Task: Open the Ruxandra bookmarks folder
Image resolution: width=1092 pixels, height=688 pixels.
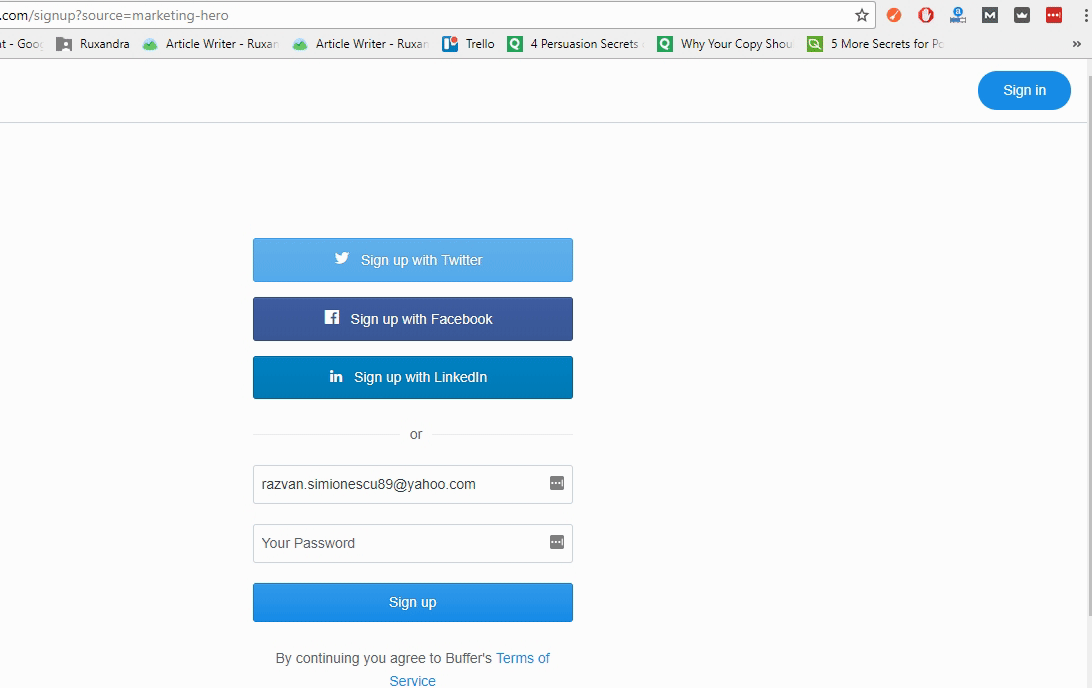Action: coord(93,44)
